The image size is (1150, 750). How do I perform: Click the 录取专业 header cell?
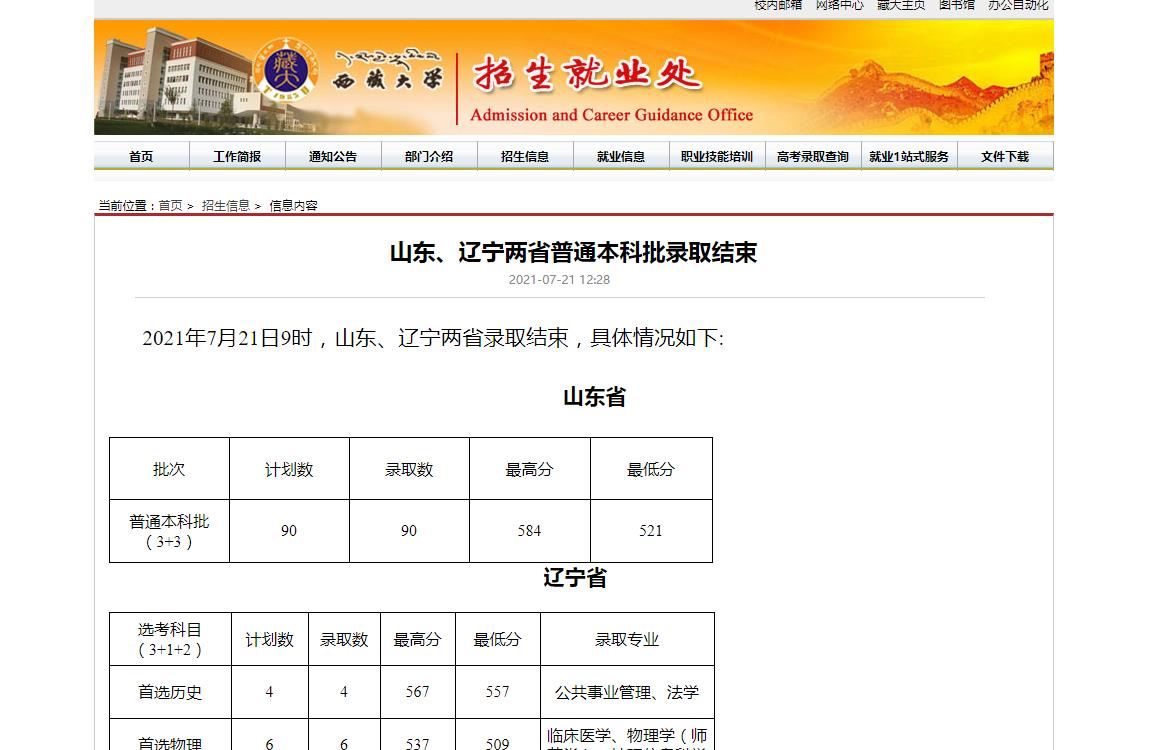click(x=627, y=639)
